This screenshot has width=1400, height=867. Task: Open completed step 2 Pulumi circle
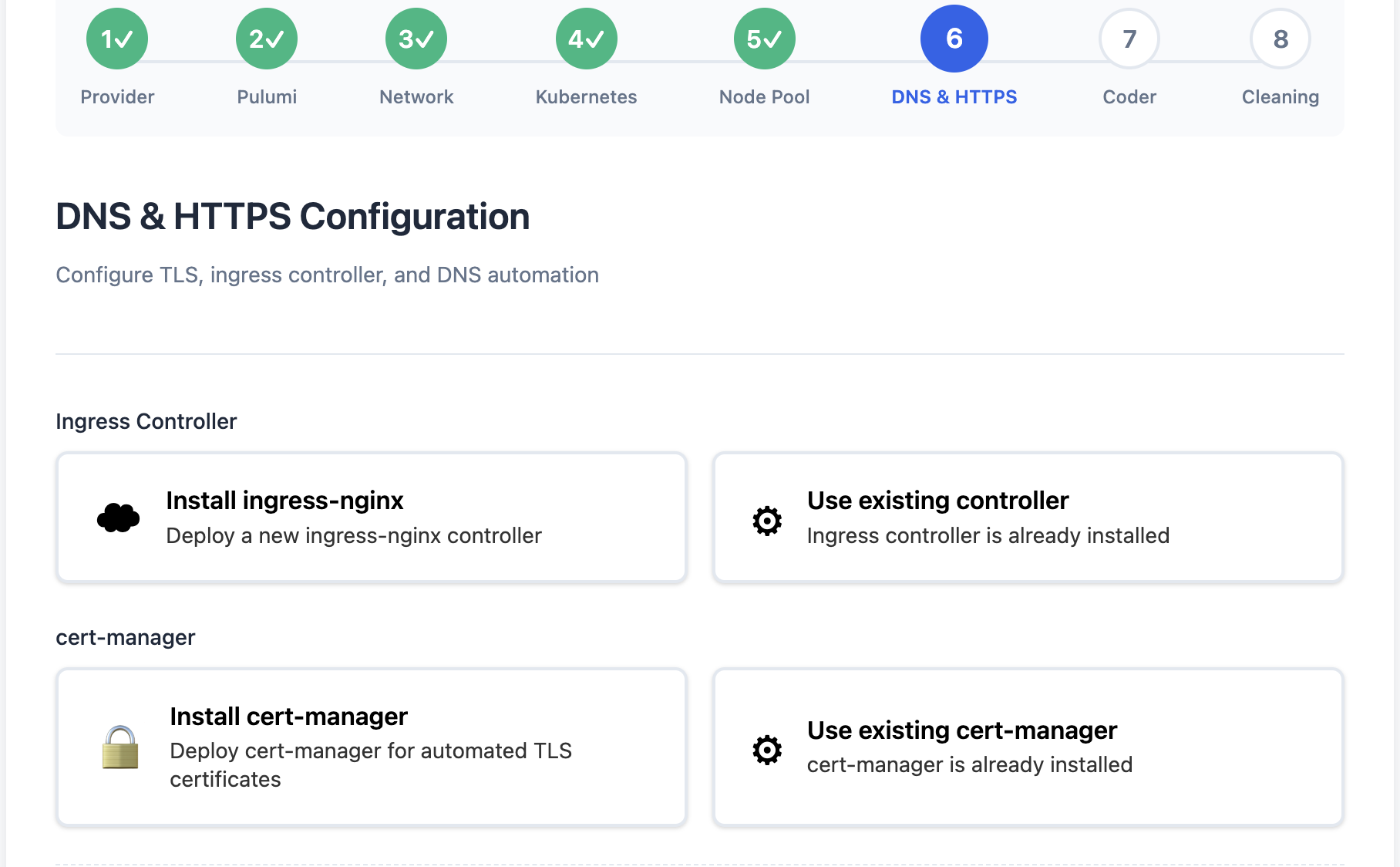click(x=267, y=39)
